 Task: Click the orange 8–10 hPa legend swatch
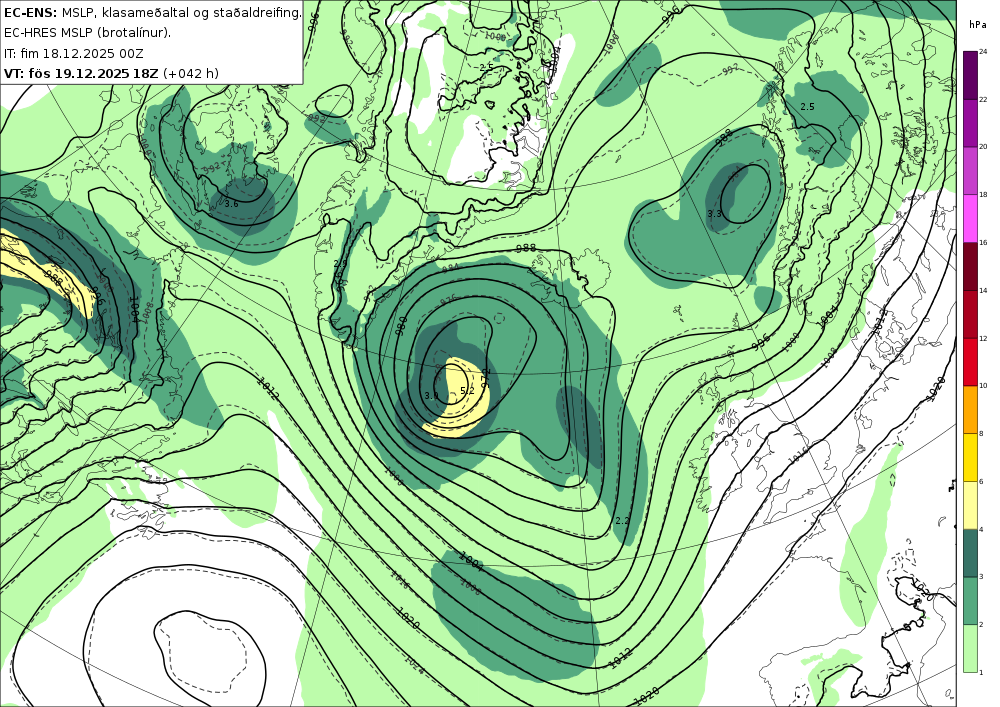coord(970,409)
